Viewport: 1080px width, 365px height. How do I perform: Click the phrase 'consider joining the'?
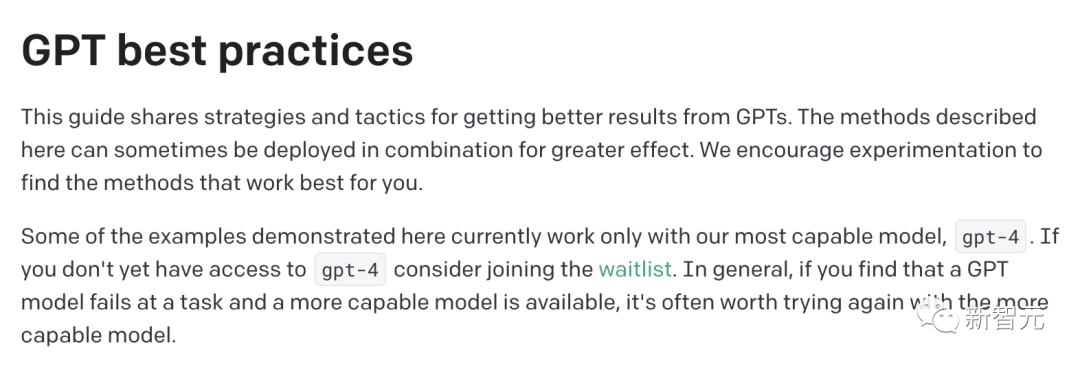[x=492, y=269]
